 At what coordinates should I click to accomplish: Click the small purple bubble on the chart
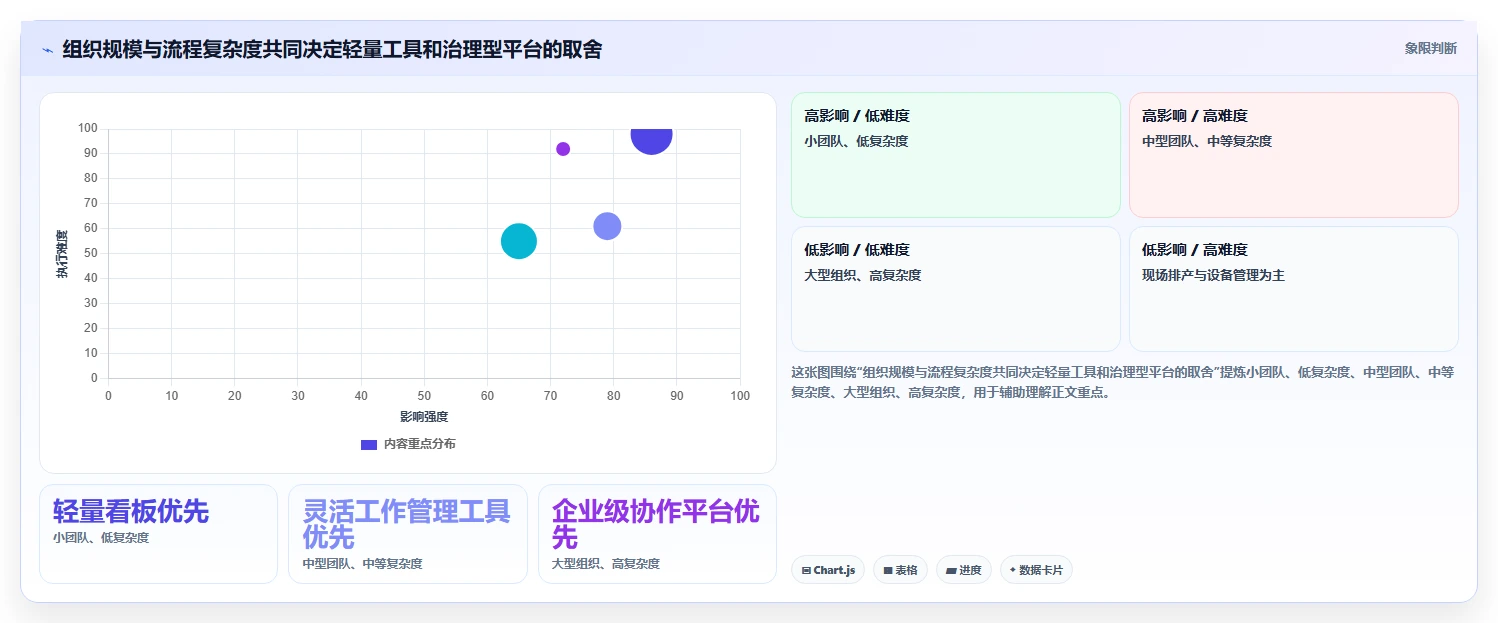pyautogui.click(x=563, y=149)
